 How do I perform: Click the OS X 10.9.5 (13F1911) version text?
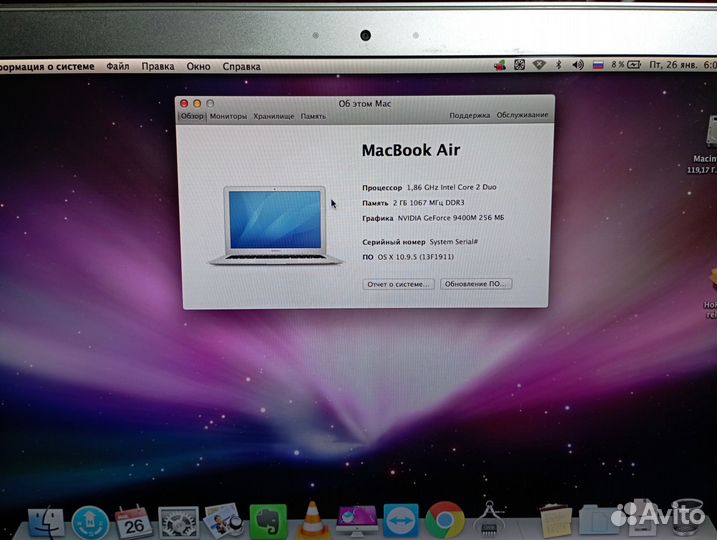click(x=416, y=257)
